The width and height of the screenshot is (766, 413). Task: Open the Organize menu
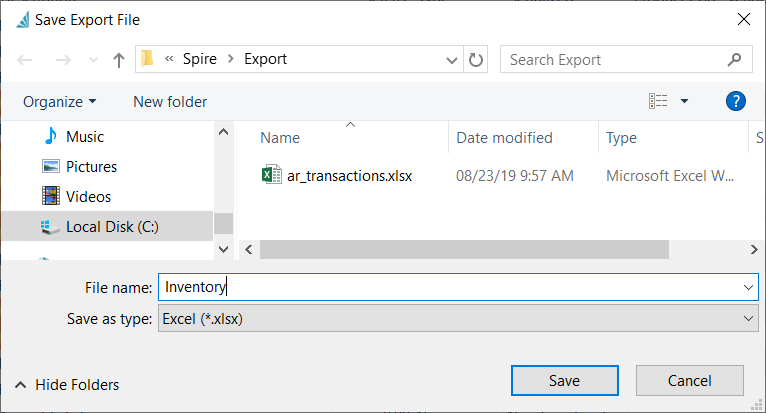(60, 102)
